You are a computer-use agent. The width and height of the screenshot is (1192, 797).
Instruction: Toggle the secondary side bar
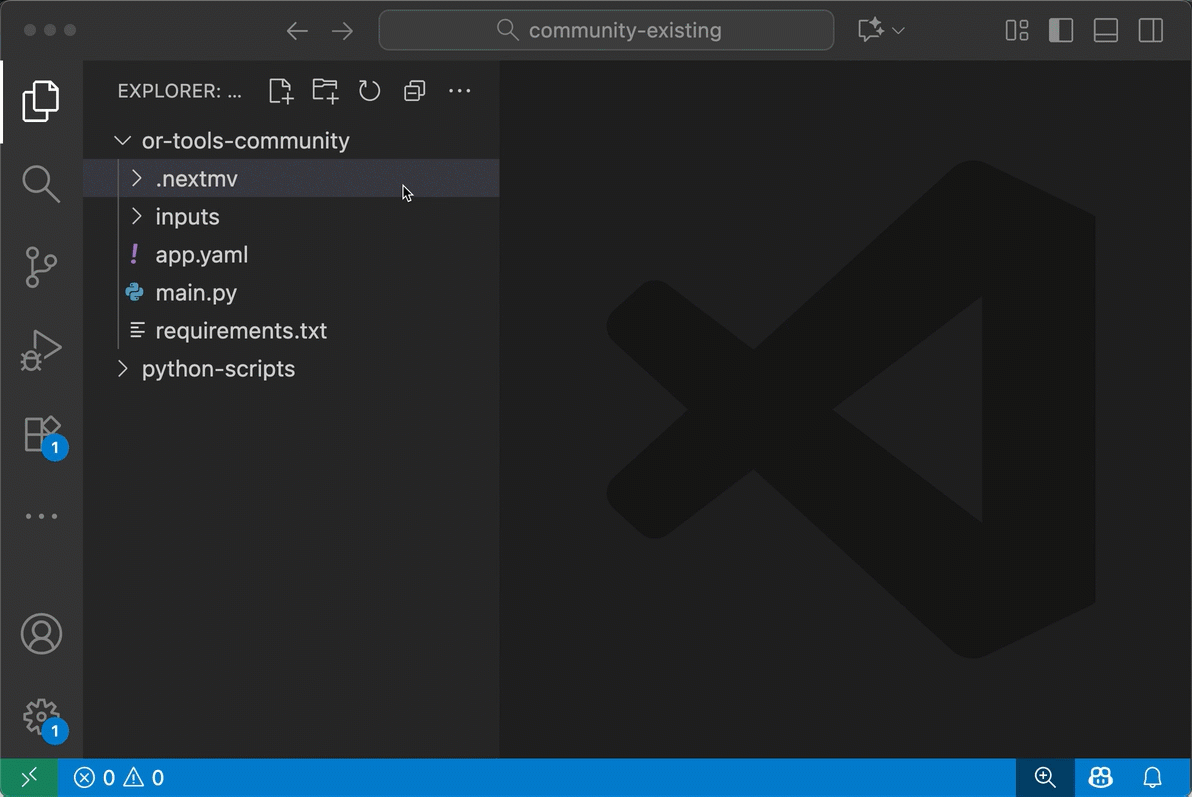point(1150,30)
